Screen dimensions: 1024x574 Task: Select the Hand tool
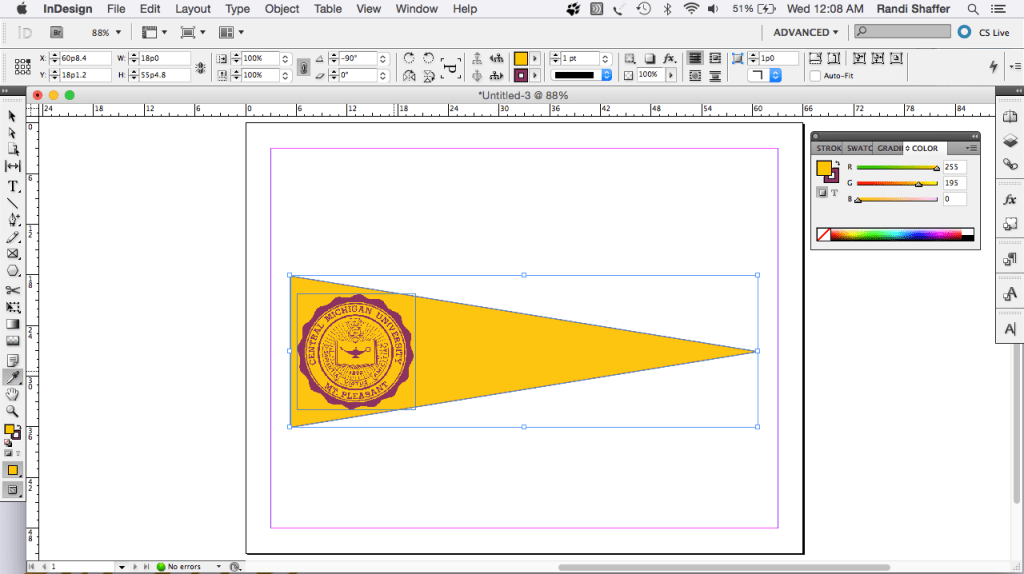tap(12, 394)
